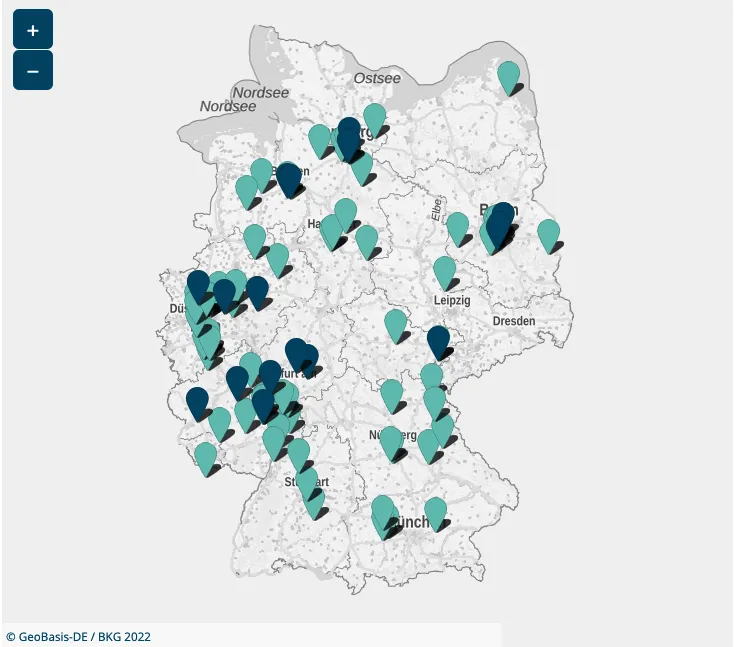
Task: Click the teal marker directly below the Ostsee label
Action: click(374, 117)
